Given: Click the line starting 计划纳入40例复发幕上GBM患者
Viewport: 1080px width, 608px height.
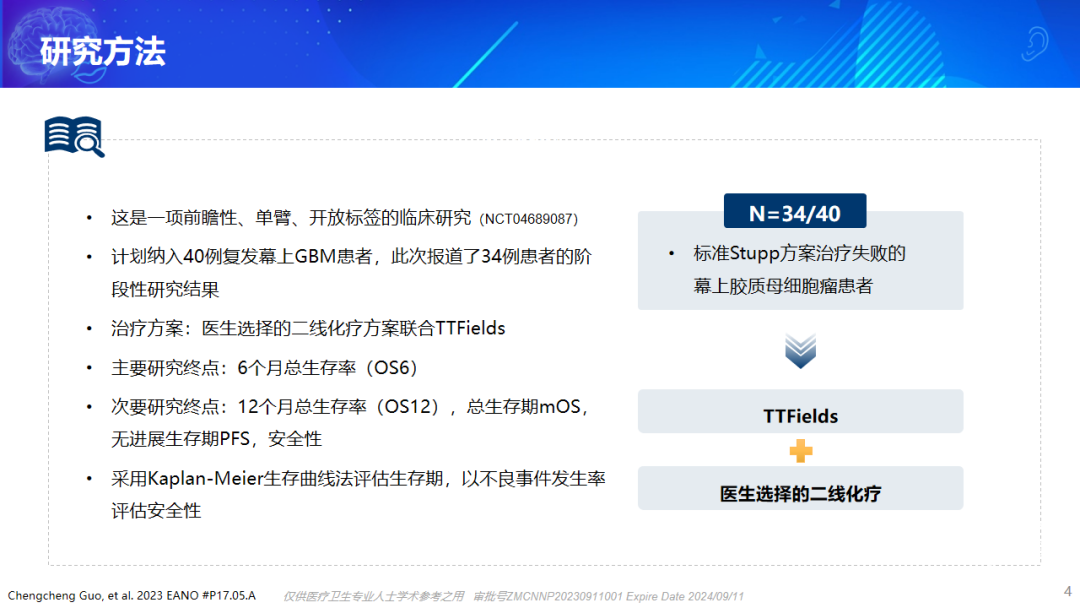Looking at the screenshot, I should 351,257.
